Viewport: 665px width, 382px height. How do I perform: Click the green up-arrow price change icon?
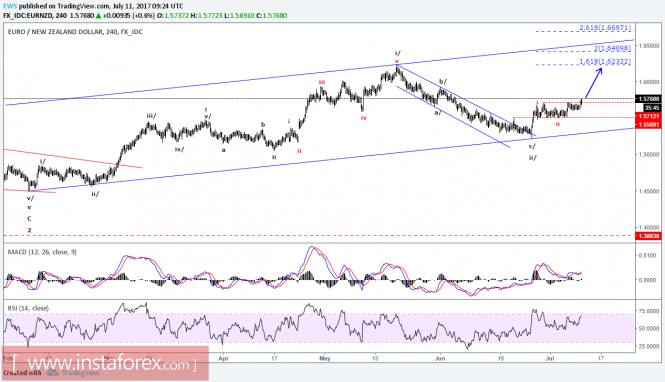pyautogui.click(x=98, y=16)
